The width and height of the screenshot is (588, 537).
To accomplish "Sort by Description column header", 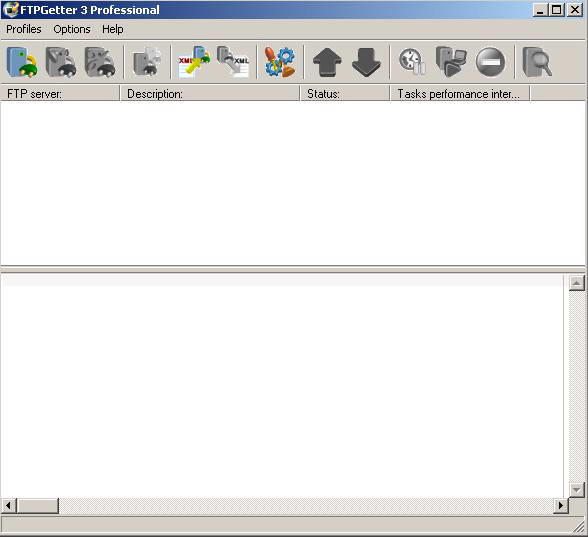I will pos(210,94).
